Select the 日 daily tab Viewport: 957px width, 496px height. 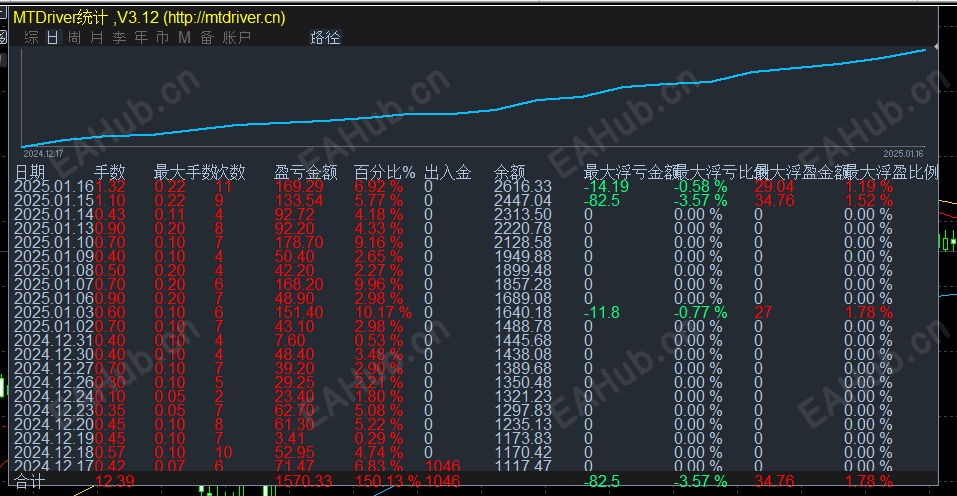(53, 37)
